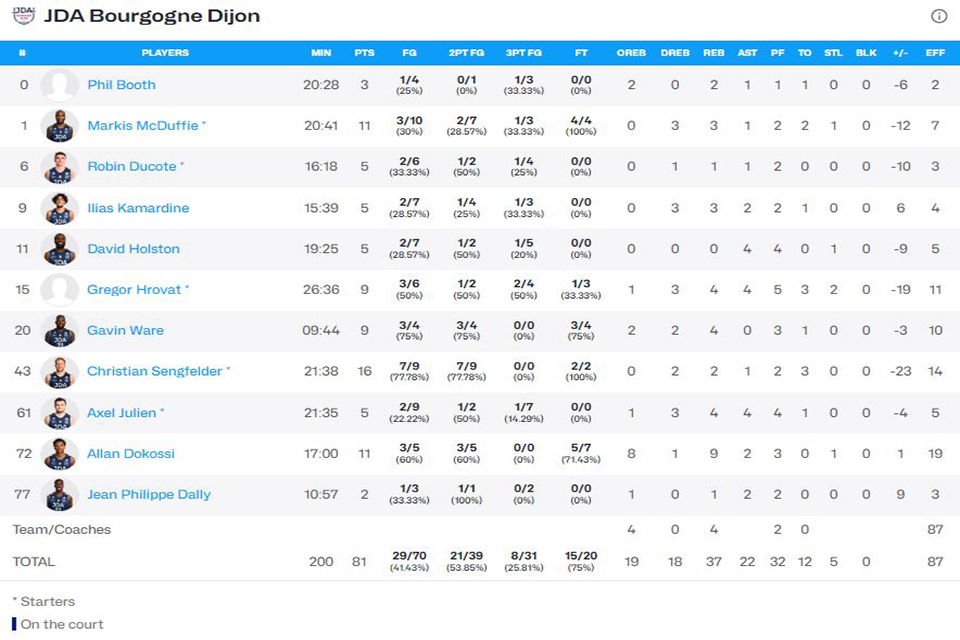Click the FG column header
Image resolution: width=960 pixels, height=640 pixels.
pos(409,53)
